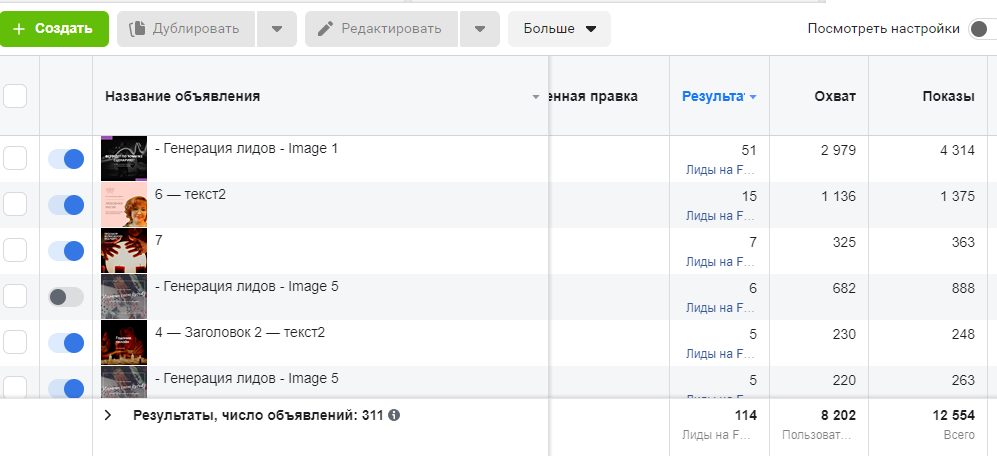Click the duplicate pages icon in Дублировать

click(136, 29)
